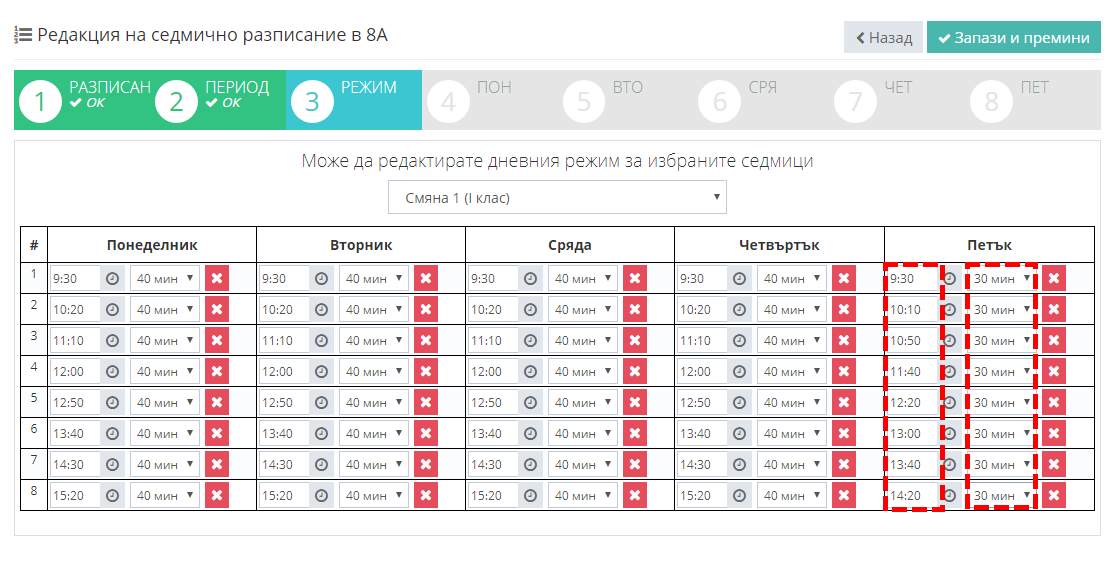Screen dimensions: 1114x585
Task: Click the Назад back button
Action: (x=883, y=38)
